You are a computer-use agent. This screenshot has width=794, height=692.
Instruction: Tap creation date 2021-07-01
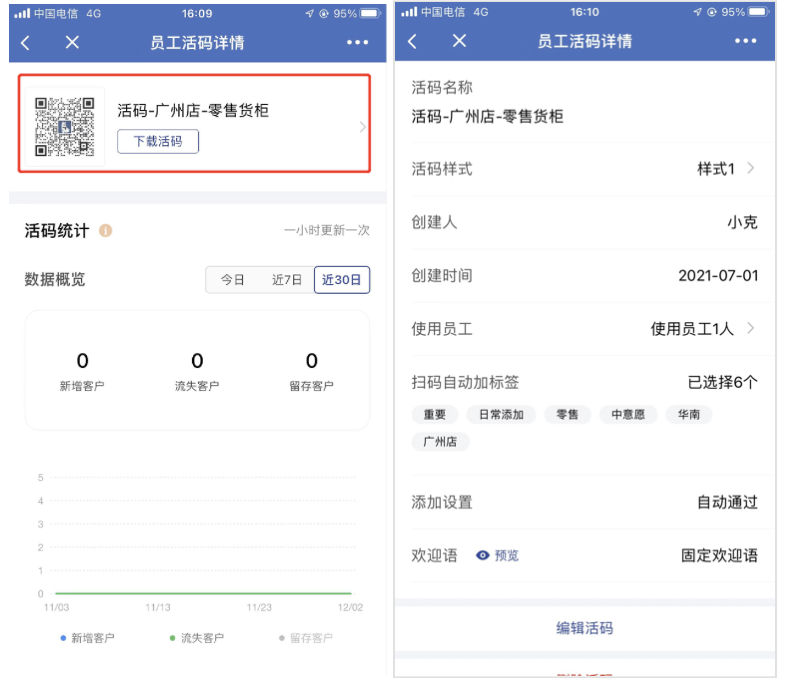click(718, 276)
